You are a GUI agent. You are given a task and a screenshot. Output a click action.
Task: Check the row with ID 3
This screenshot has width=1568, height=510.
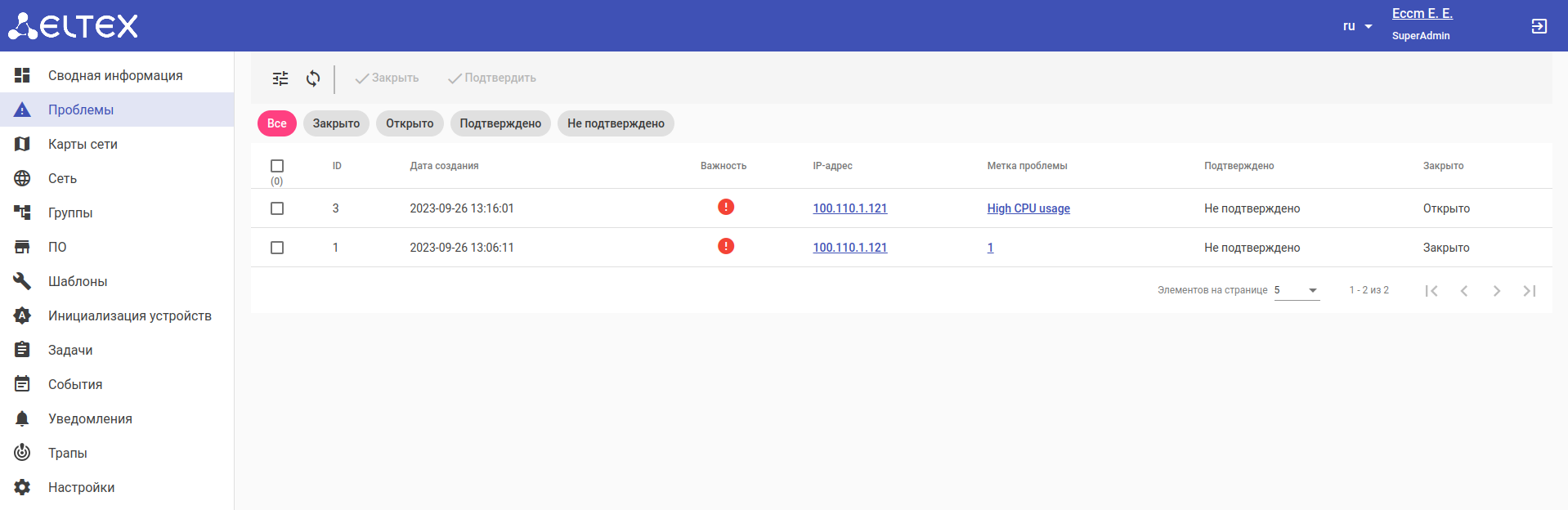[277, 208]
